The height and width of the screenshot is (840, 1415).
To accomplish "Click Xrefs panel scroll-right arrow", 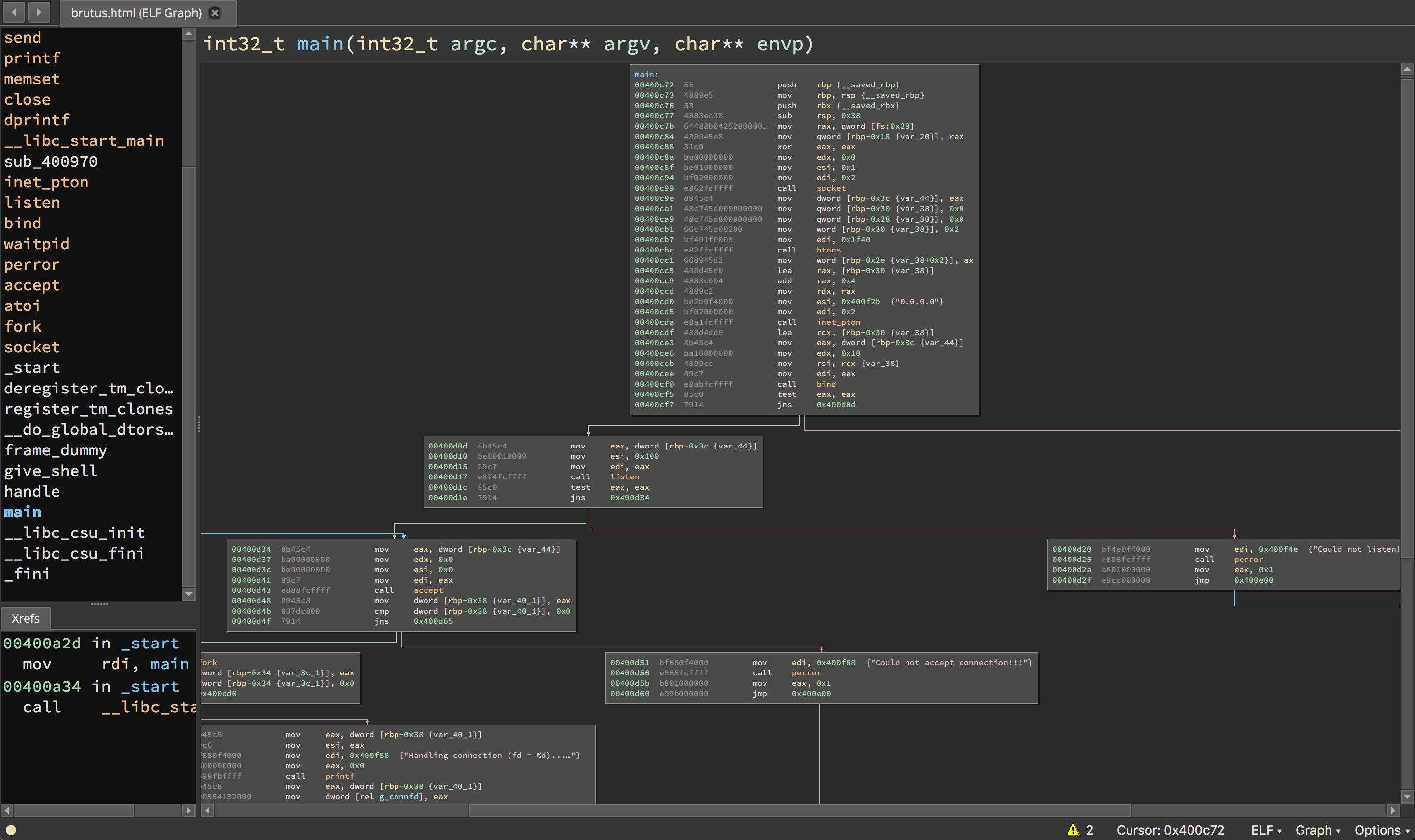I will 189,811.
